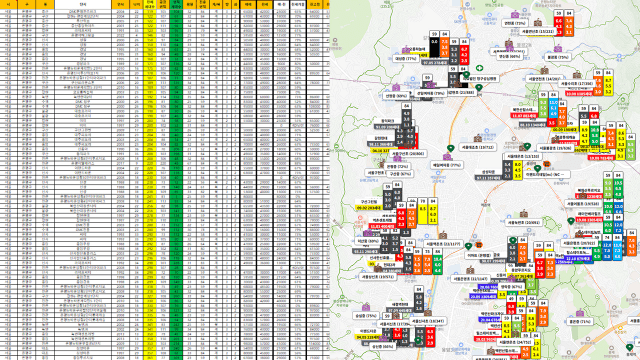The height and width of the screenshot is (360, 640).
Task: Open the school label showing (13/571)
Action: point(378,277)
